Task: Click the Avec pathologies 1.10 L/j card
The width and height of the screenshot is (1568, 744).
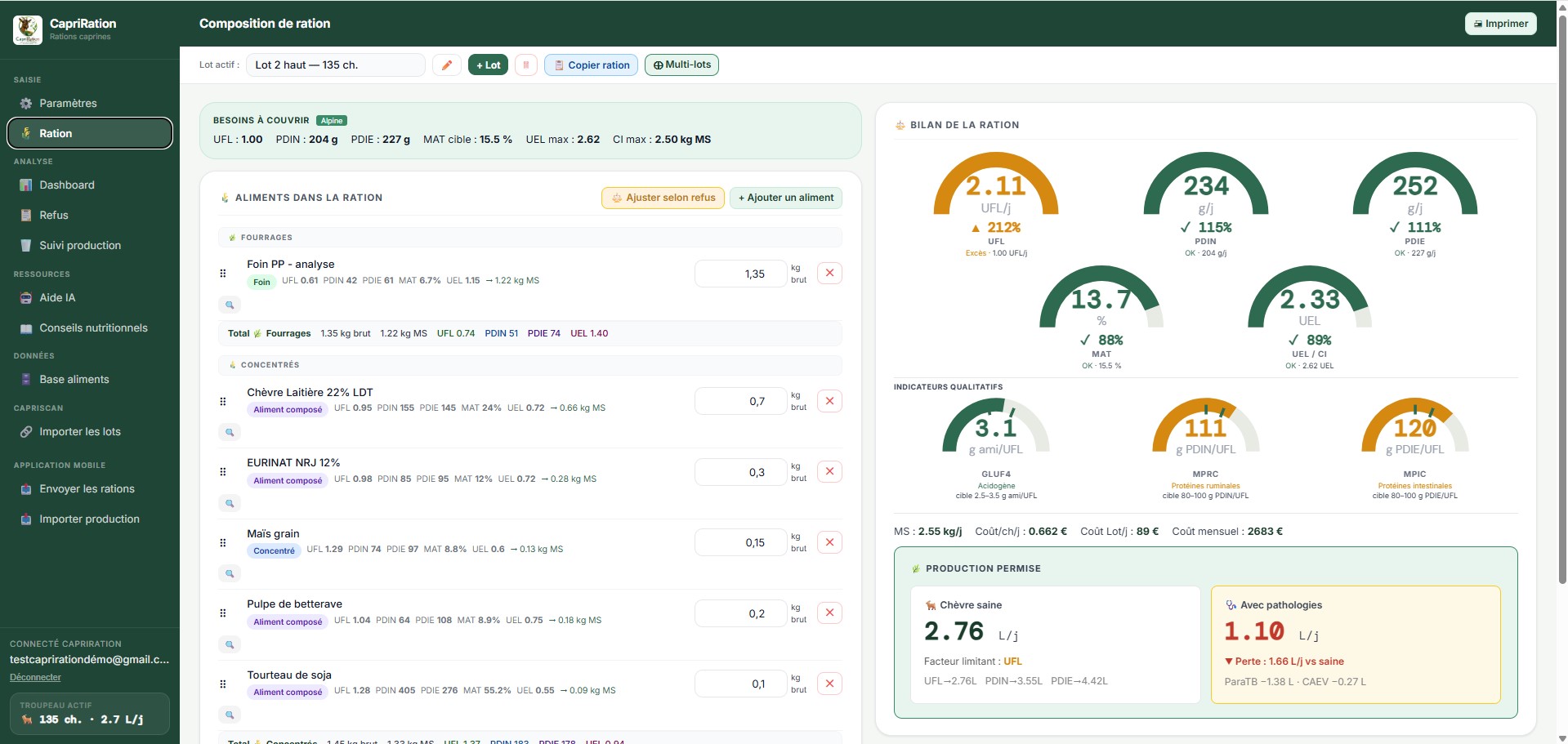Action: 1356,644
